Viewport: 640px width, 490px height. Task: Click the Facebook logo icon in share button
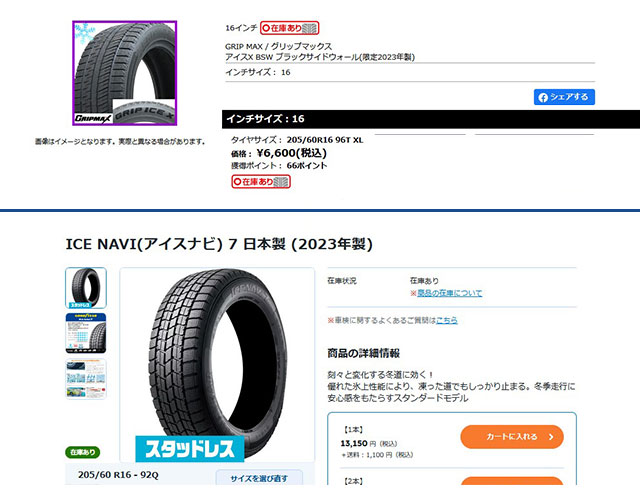pos(543,98)
